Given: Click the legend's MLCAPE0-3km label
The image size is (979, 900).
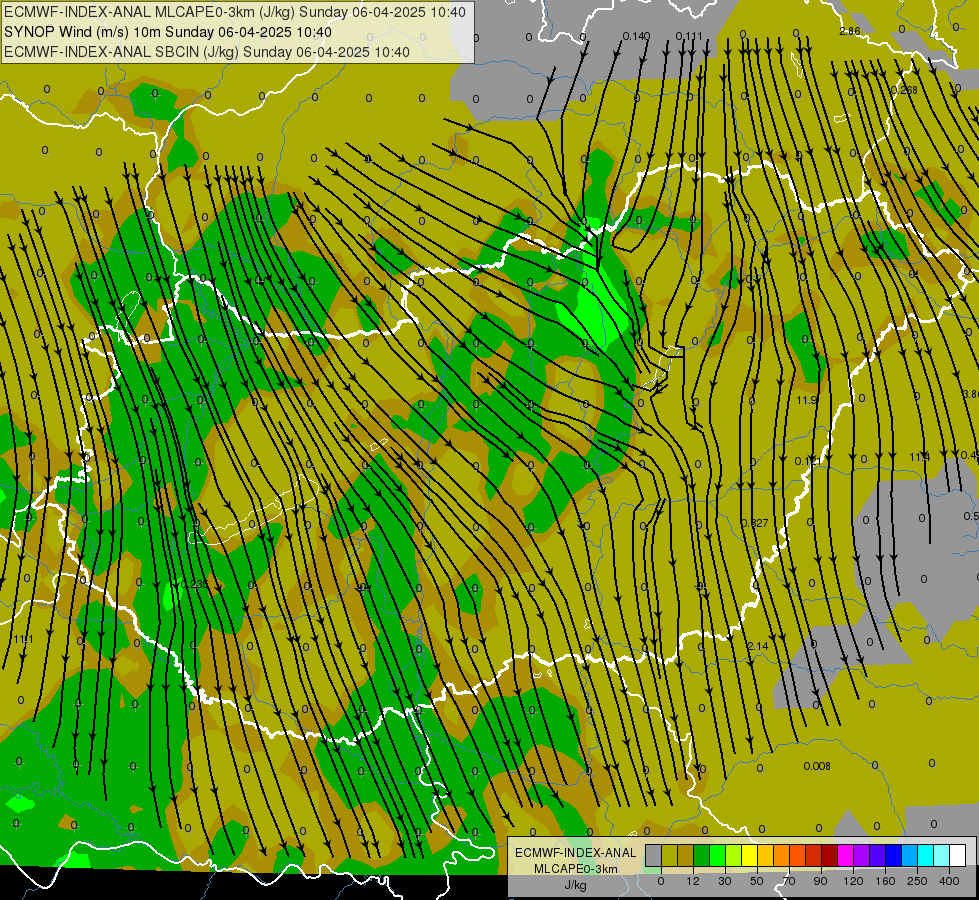Looking at the screenshot, I should 575,869.
